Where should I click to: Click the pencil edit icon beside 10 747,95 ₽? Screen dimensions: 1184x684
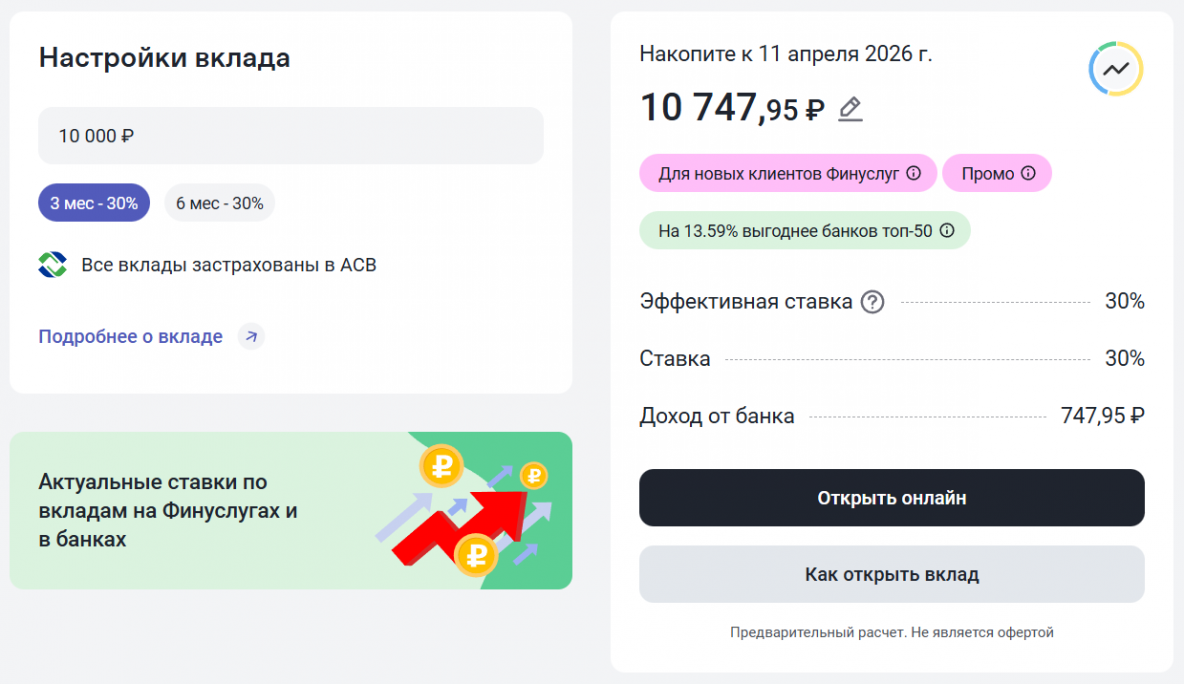850,108
